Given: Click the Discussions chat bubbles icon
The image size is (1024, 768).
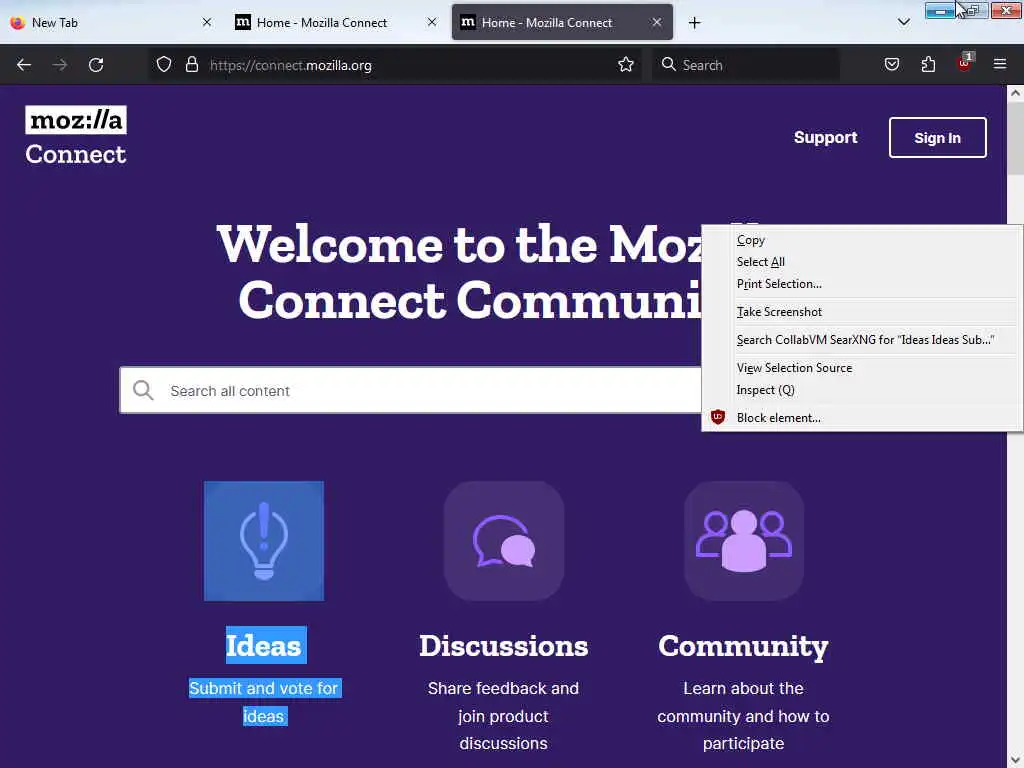Looking at the screenshot, I should click(504, 541).
